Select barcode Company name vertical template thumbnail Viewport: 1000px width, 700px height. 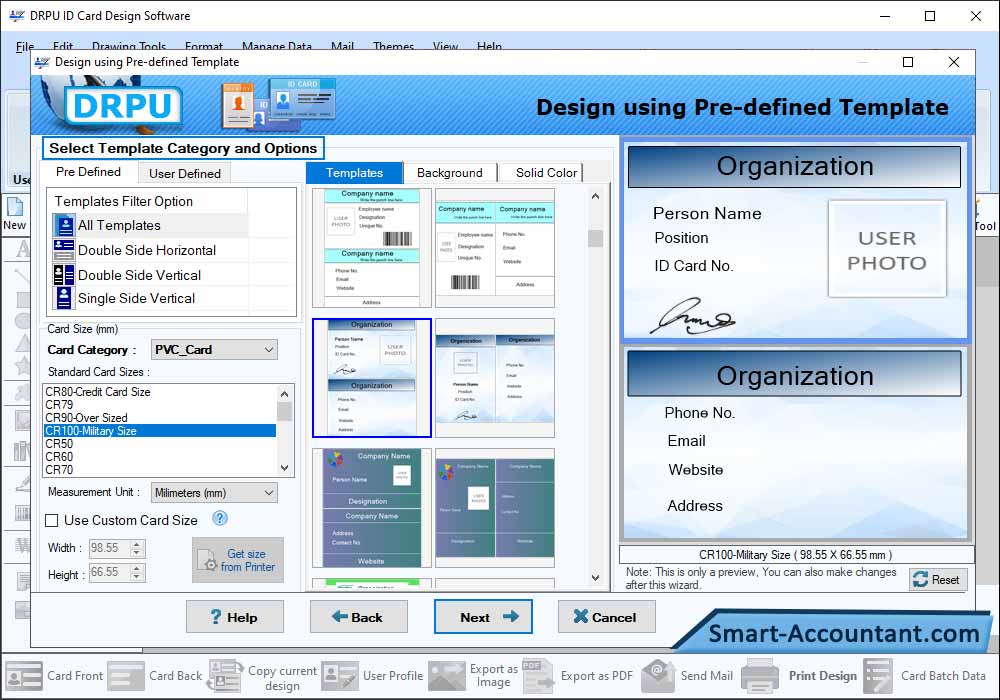(x=372, y=248)
